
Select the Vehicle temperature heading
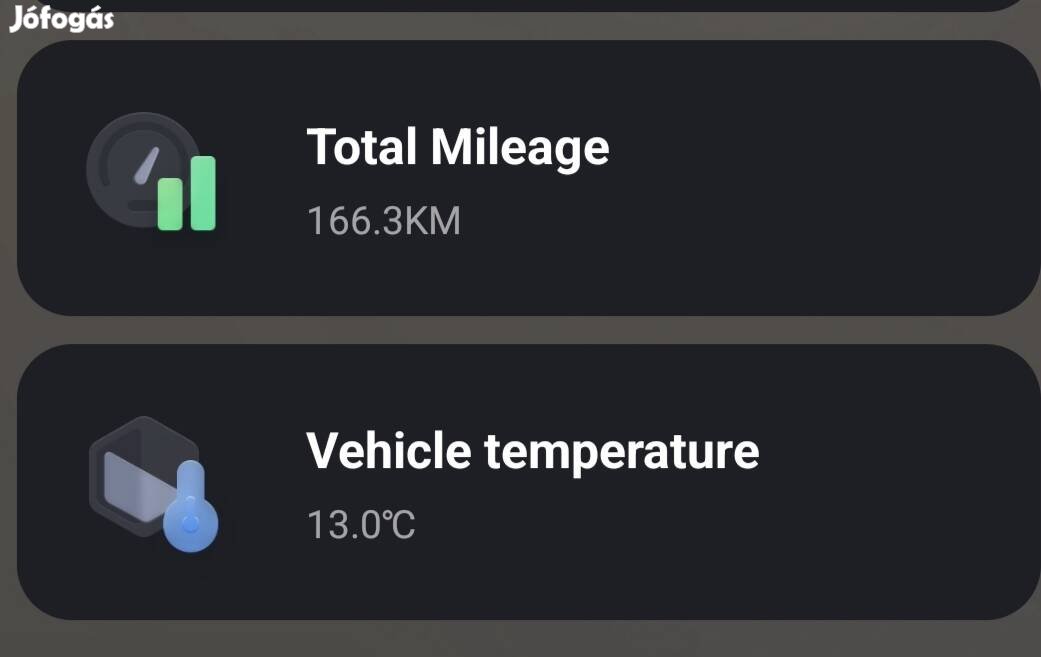pos(532,451)
